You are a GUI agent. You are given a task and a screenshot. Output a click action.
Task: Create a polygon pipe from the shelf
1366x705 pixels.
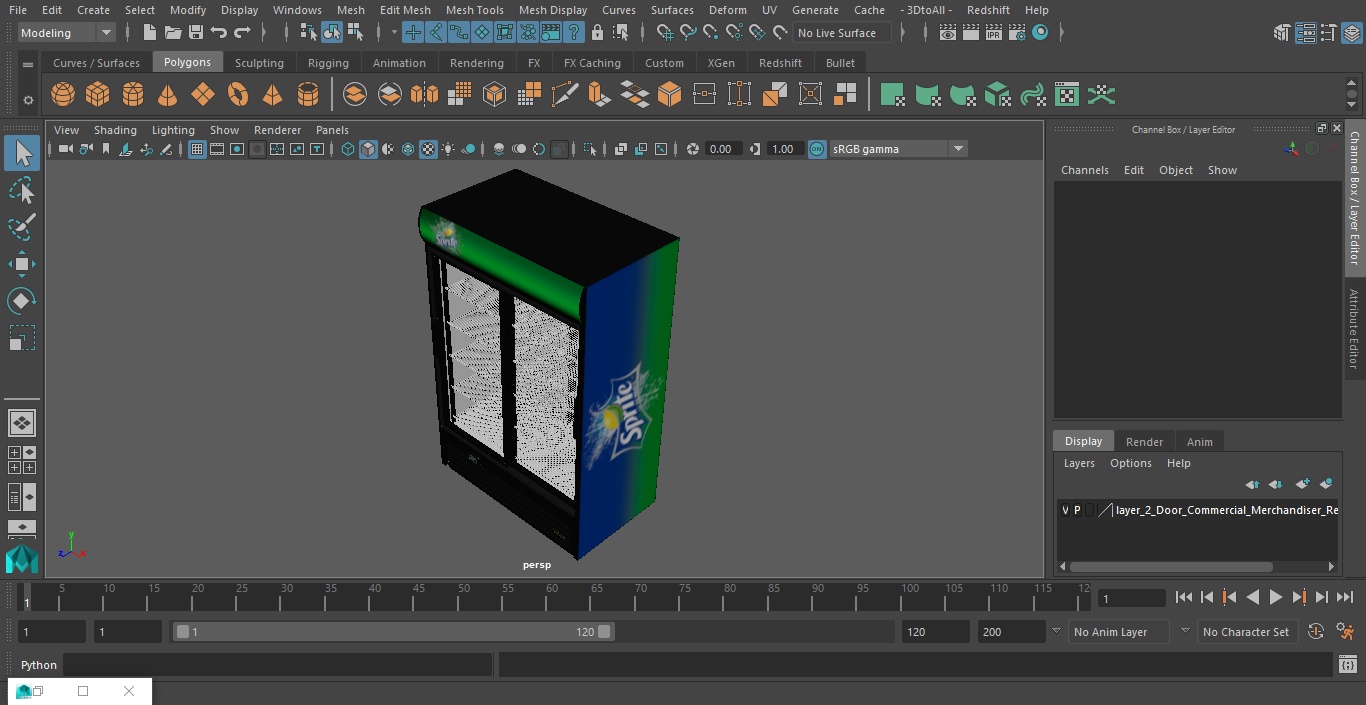(x=308, y=95)
